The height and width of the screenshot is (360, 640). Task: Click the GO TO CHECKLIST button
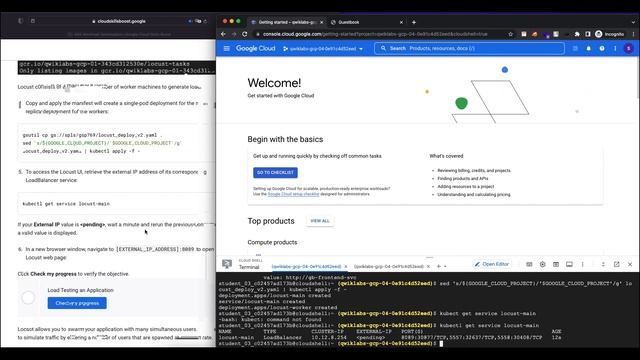click(275, 173)
